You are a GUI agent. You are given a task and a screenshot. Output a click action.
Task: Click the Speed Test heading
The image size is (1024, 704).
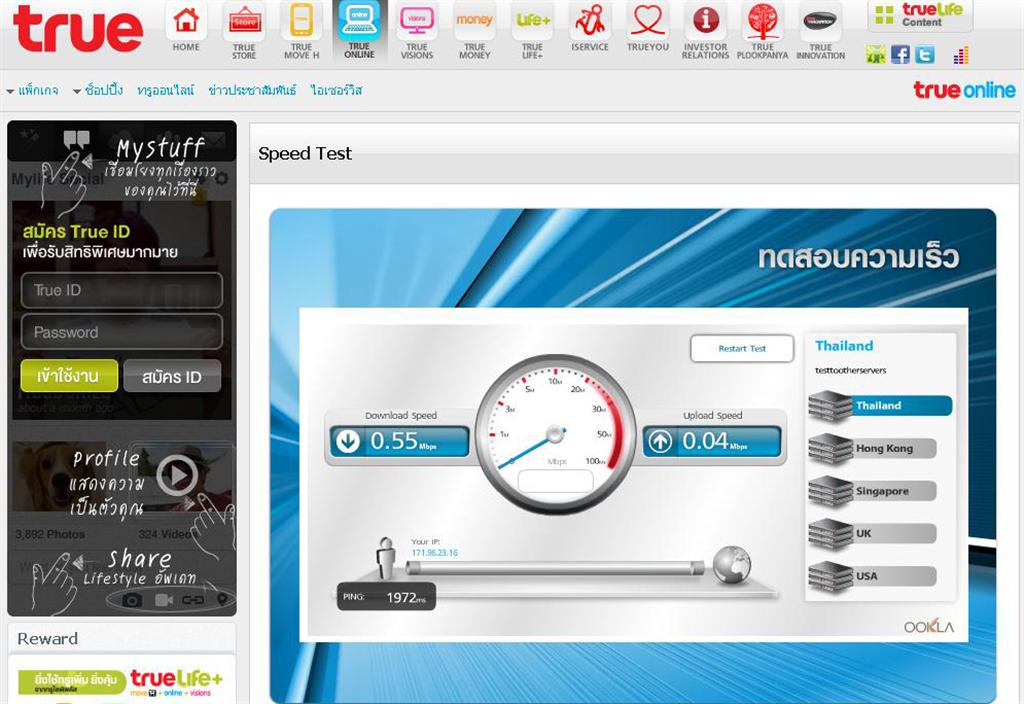click(x=305, y=153)
